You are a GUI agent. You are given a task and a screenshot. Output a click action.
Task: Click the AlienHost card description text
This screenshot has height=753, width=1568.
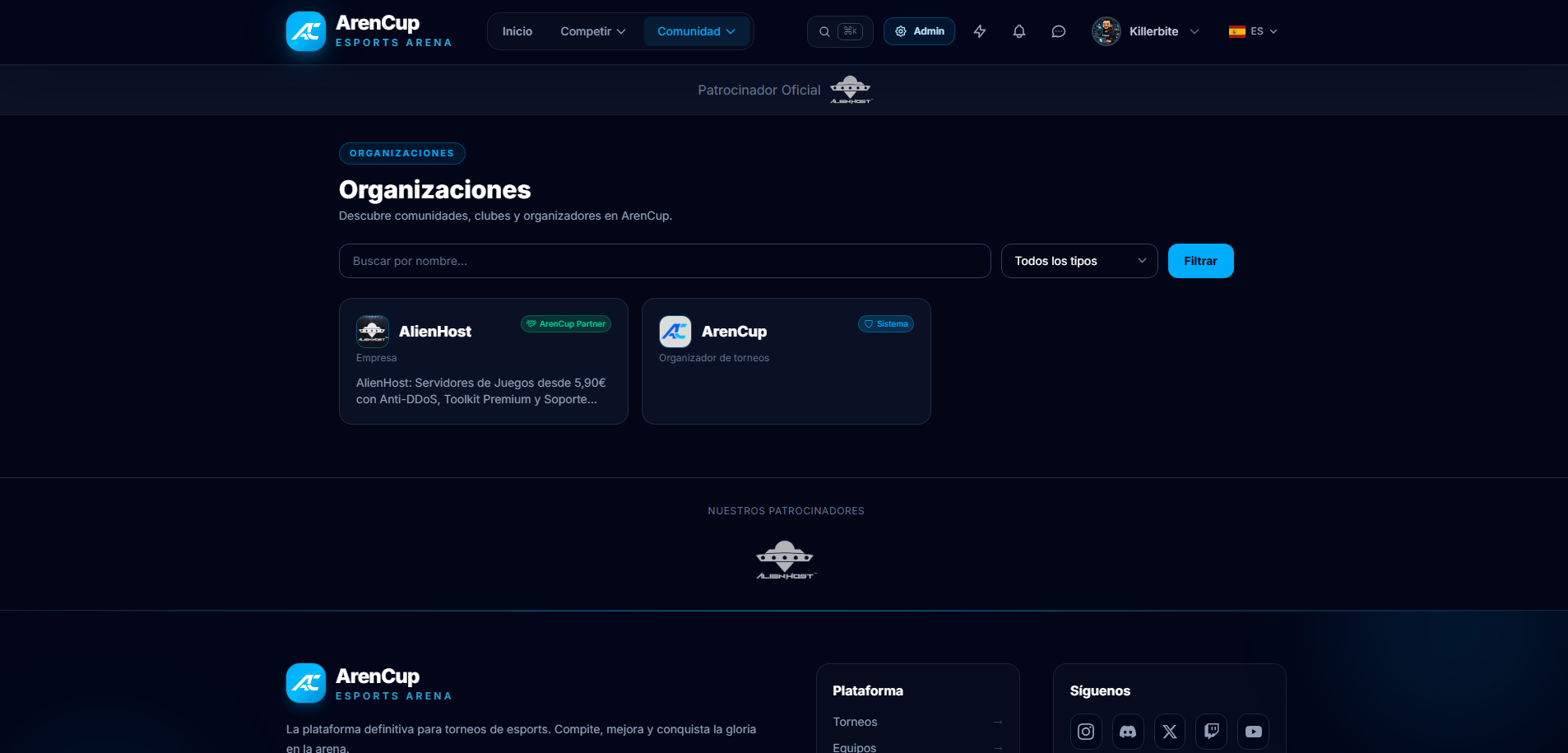pos(481,391)
